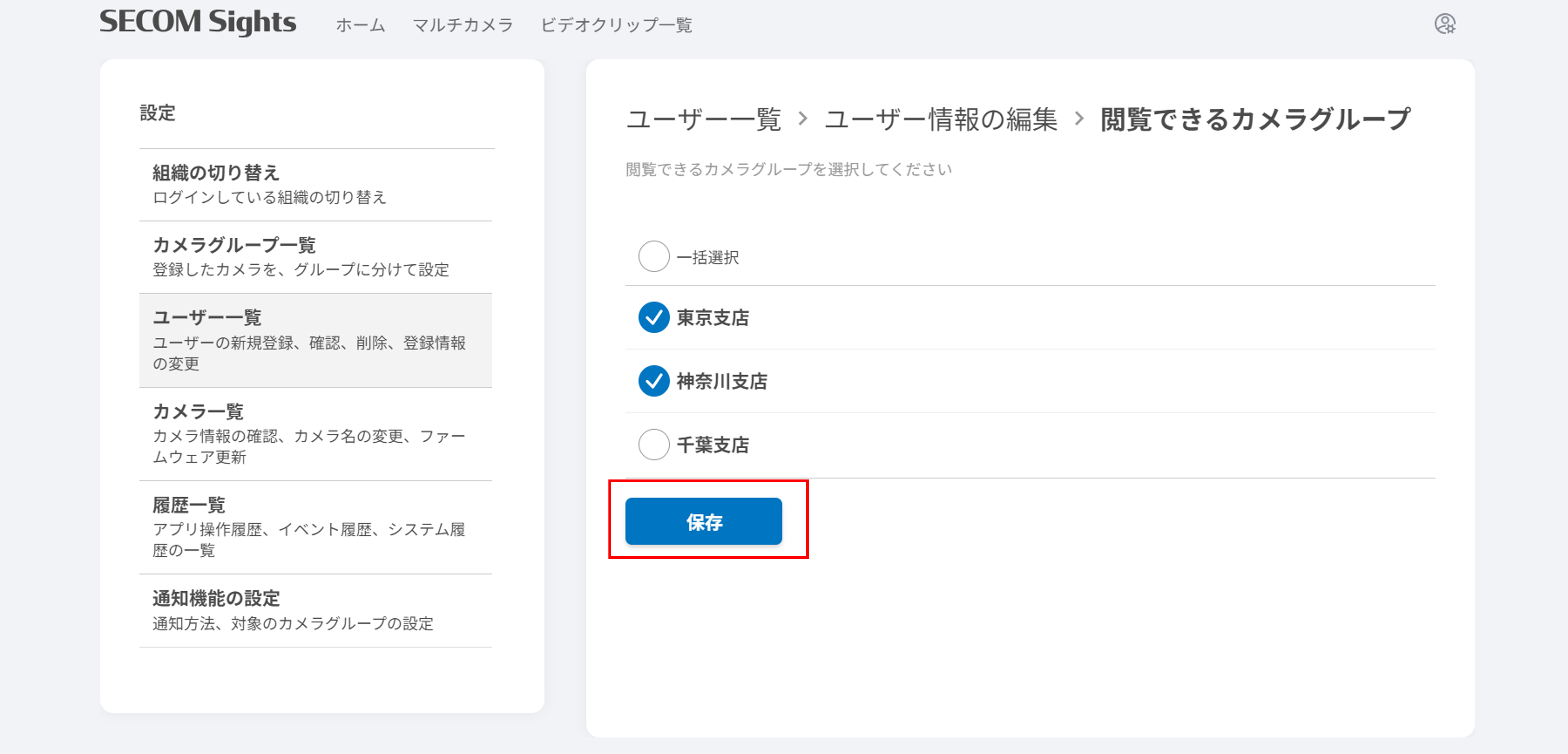The height and width of the screenshot is (754, 1568).
Task: Open カメラ一覧 settings item
Action: tap(315, 433)
